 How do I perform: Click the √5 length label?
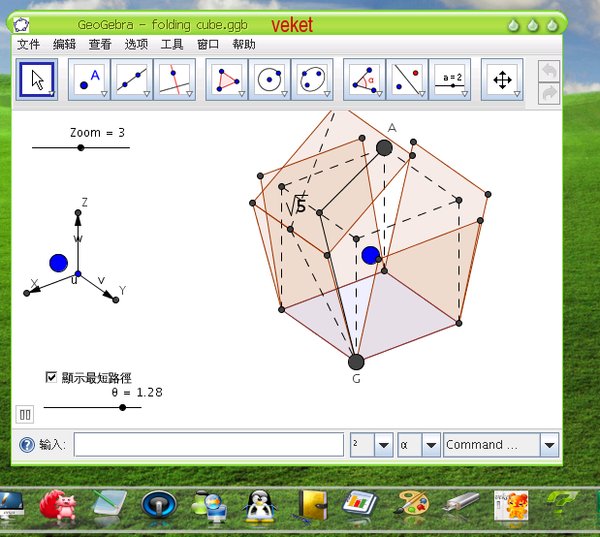[297, 205]
